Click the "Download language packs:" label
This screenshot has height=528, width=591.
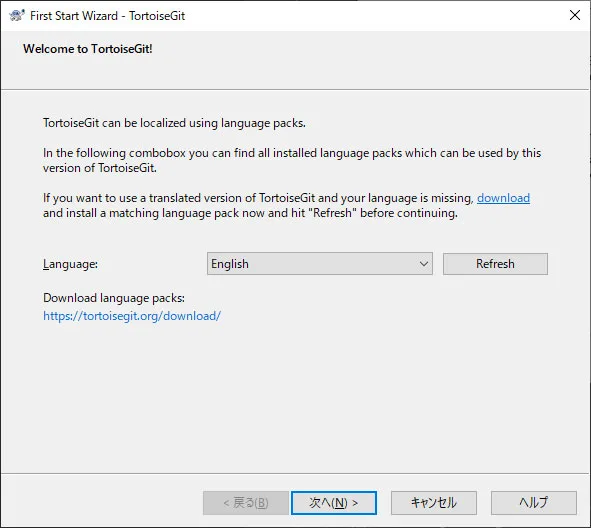[x=114, y=298]
